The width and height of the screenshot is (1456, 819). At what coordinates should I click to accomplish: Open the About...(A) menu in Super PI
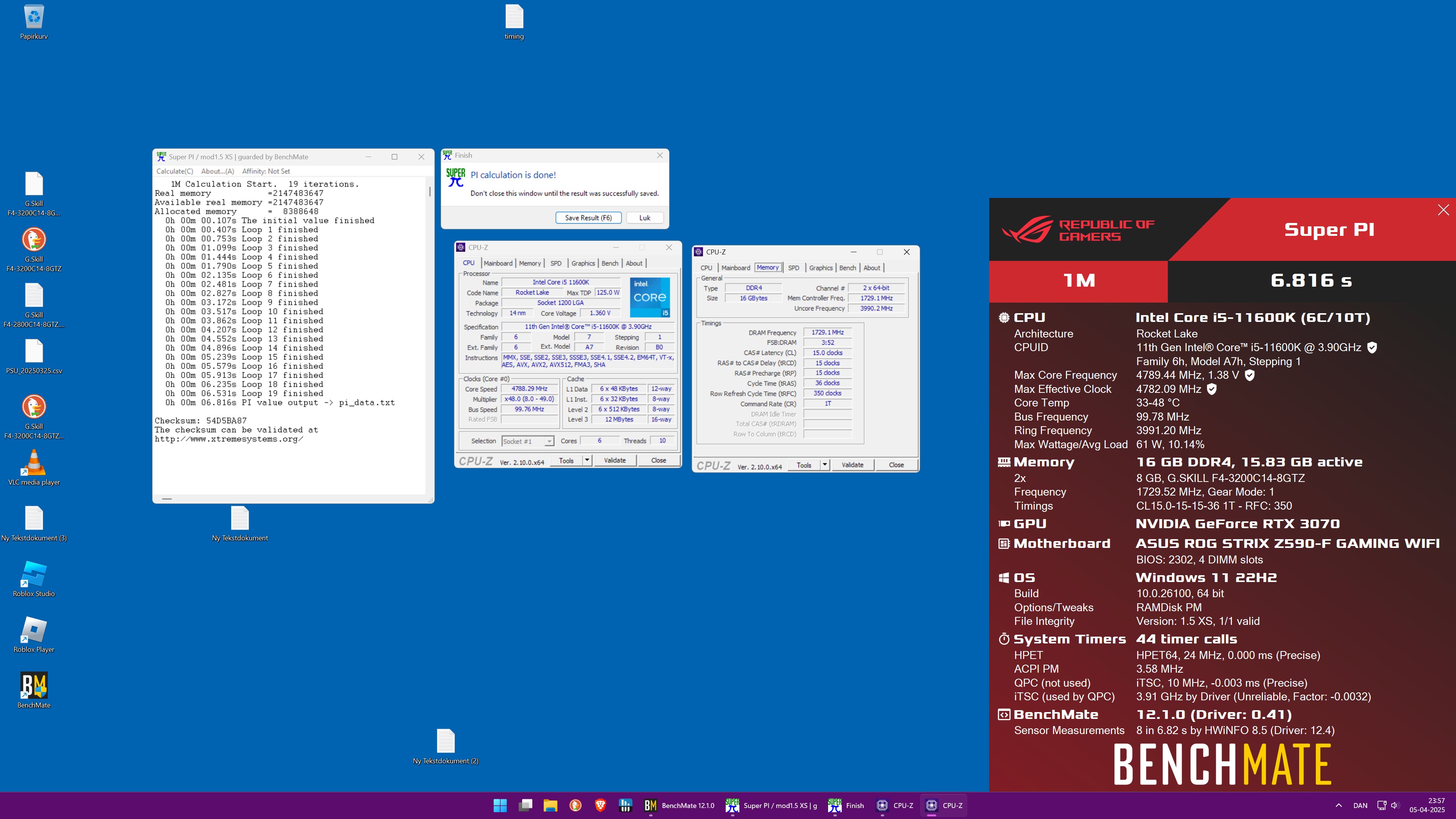tap(218, 171)
